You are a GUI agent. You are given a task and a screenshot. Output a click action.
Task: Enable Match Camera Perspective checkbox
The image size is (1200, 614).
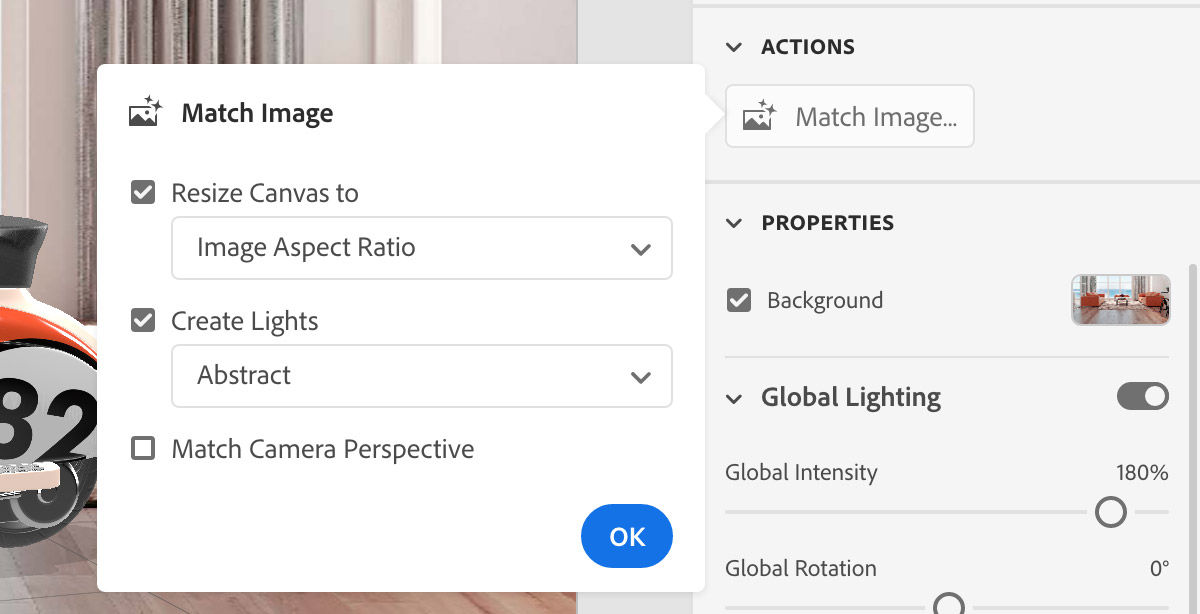[x=144, y=449]
